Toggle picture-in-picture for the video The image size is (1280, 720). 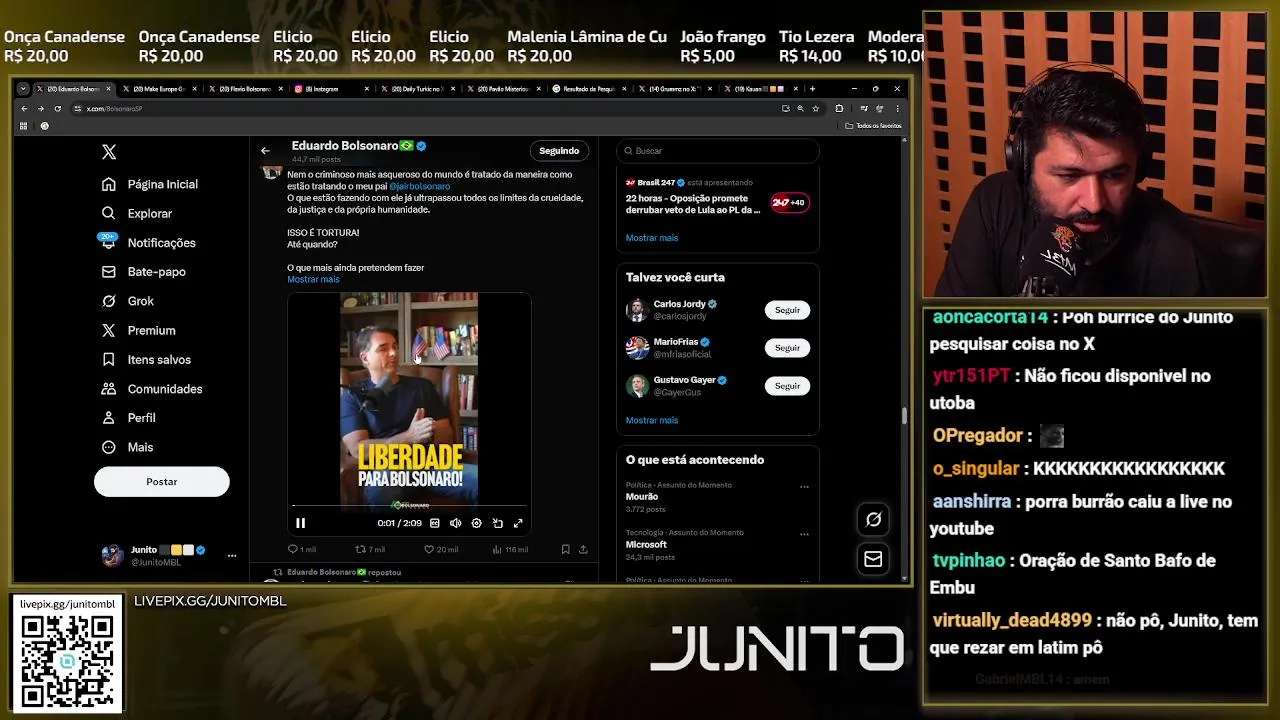(497, 523)
